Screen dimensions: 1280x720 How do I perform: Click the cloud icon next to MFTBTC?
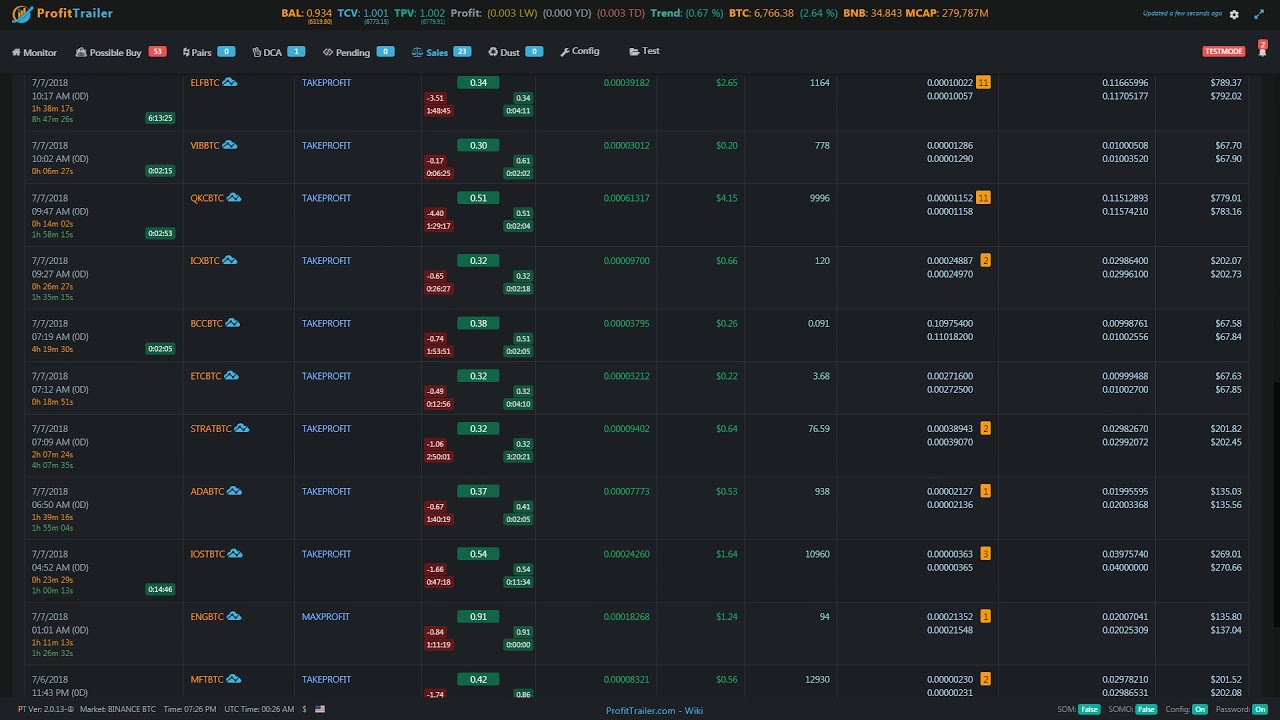[x=233, y=679]
